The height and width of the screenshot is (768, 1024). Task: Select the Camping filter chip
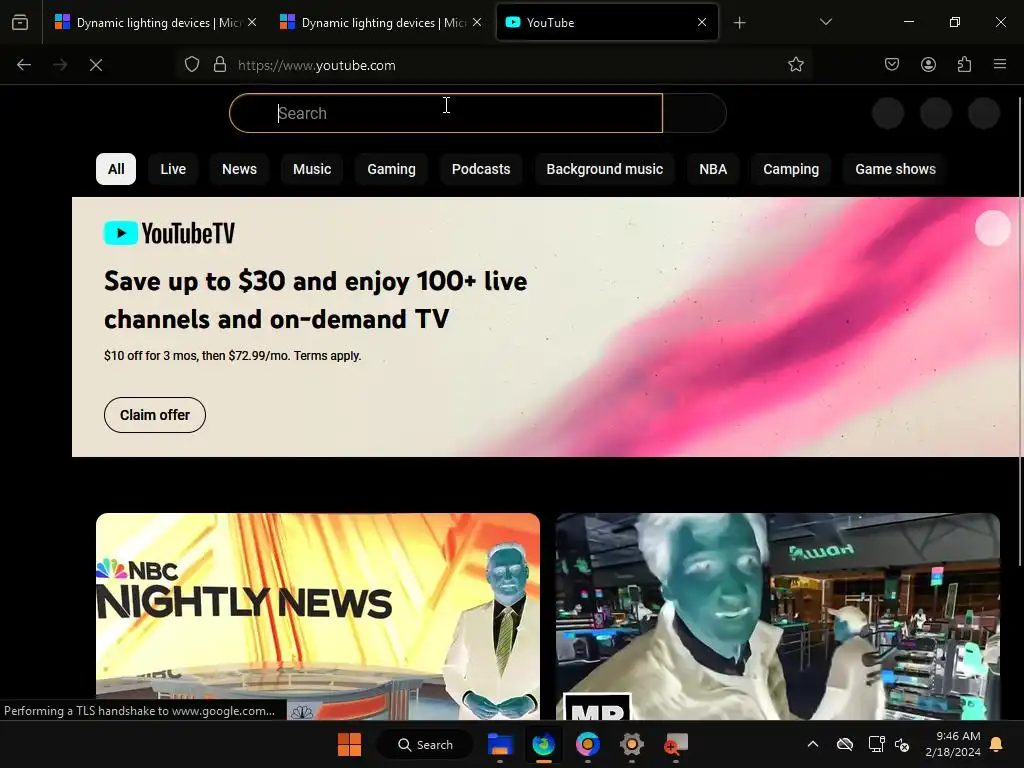pos(791,169)
